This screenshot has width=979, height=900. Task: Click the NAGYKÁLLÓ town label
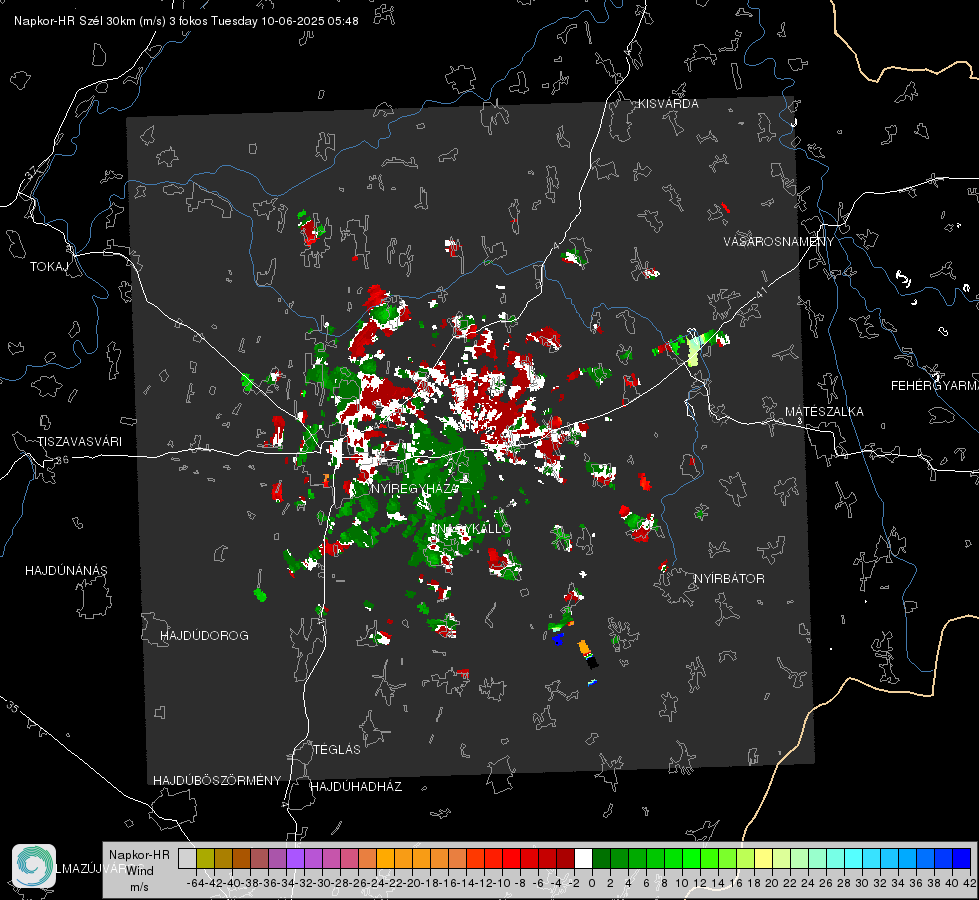tap(471, 529)
